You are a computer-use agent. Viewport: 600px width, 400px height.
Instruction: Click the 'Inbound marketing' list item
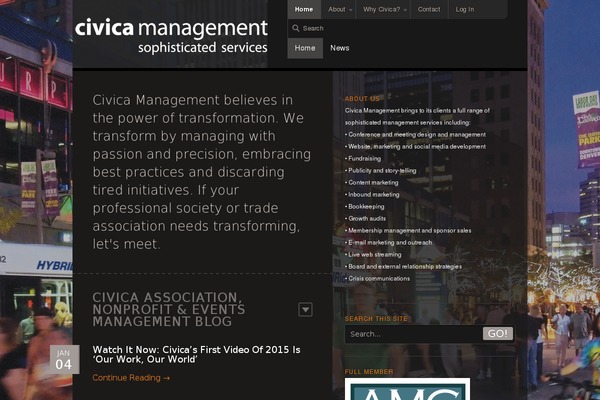(372, 194)
